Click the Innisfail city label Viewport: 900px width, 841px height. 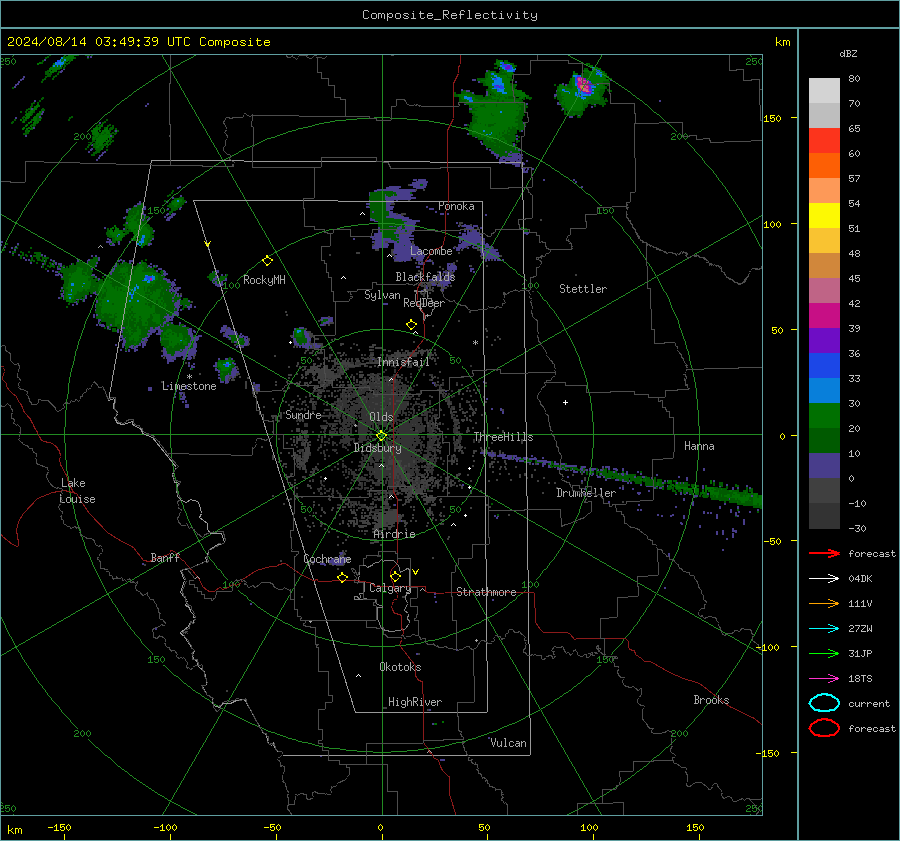point(403,362)
